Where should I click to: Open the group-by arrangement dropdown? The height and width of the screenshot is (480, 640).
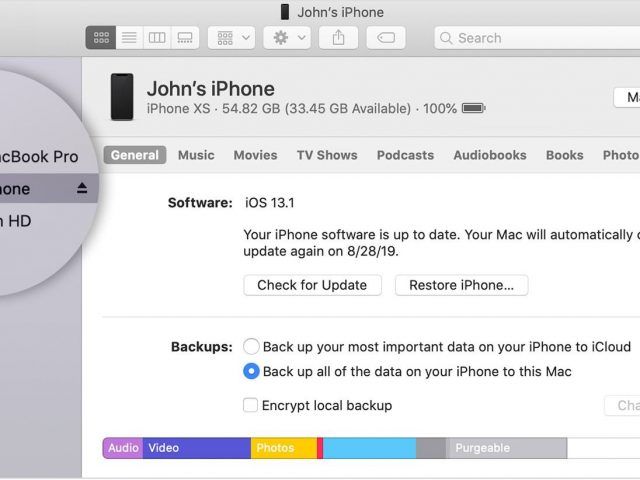[x=231, y=38]
